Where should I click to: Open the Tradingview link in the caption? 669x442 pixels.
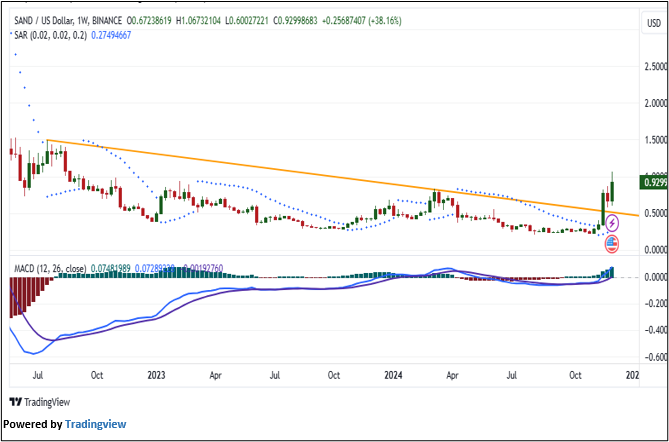[x=96, y=425]
